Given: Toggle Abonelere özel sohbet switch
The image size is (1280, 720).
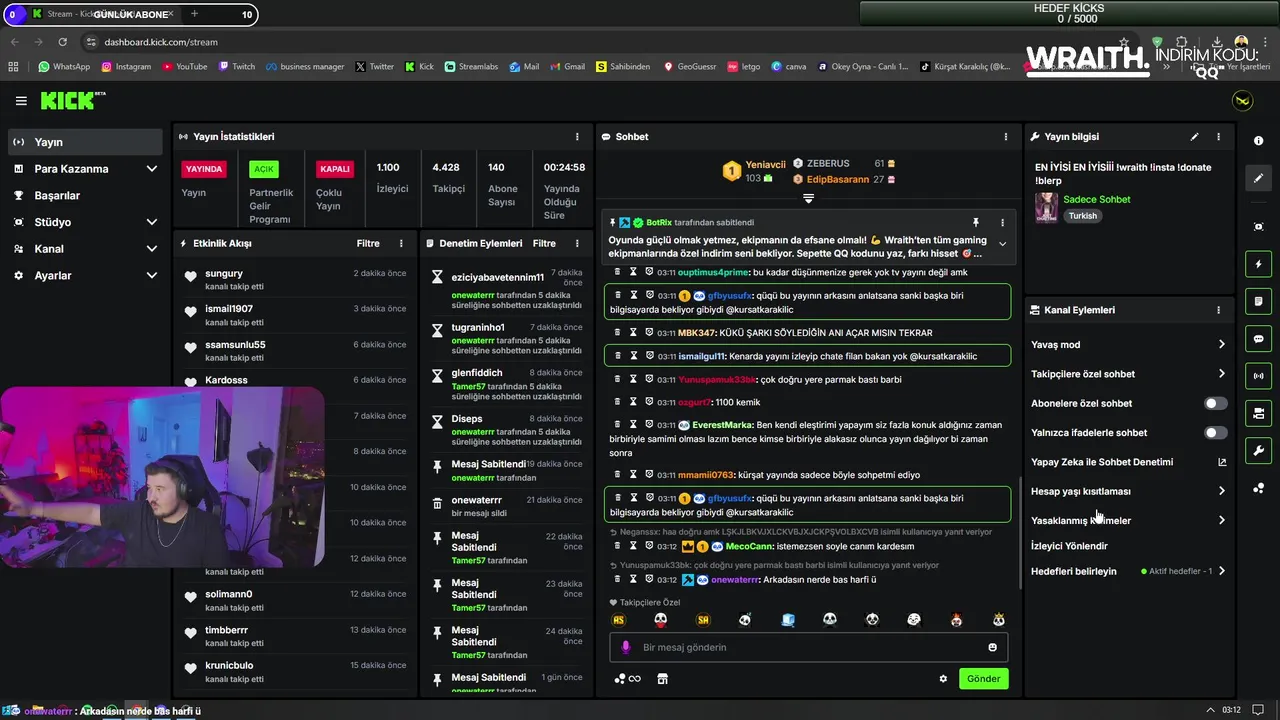Looking at the screenshot, I should tap(1215, 404).
